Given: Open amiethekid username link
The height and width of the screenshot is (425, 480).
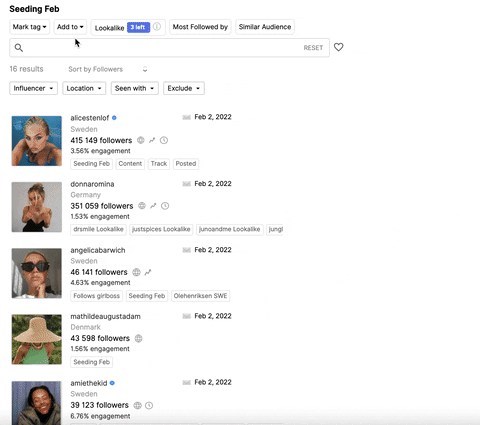Looking at the screenshot, I should point(89,383).
